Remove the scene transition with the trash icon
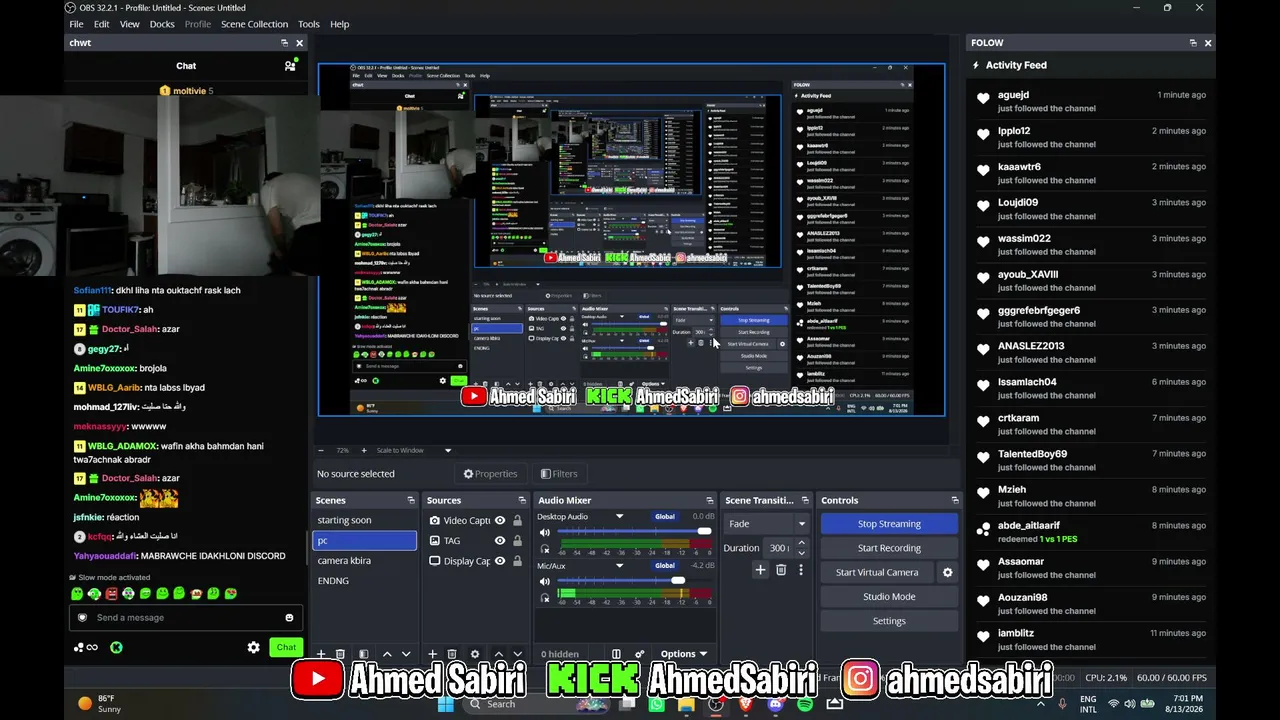Screen dimensions: 1280x720 (781, 570)
